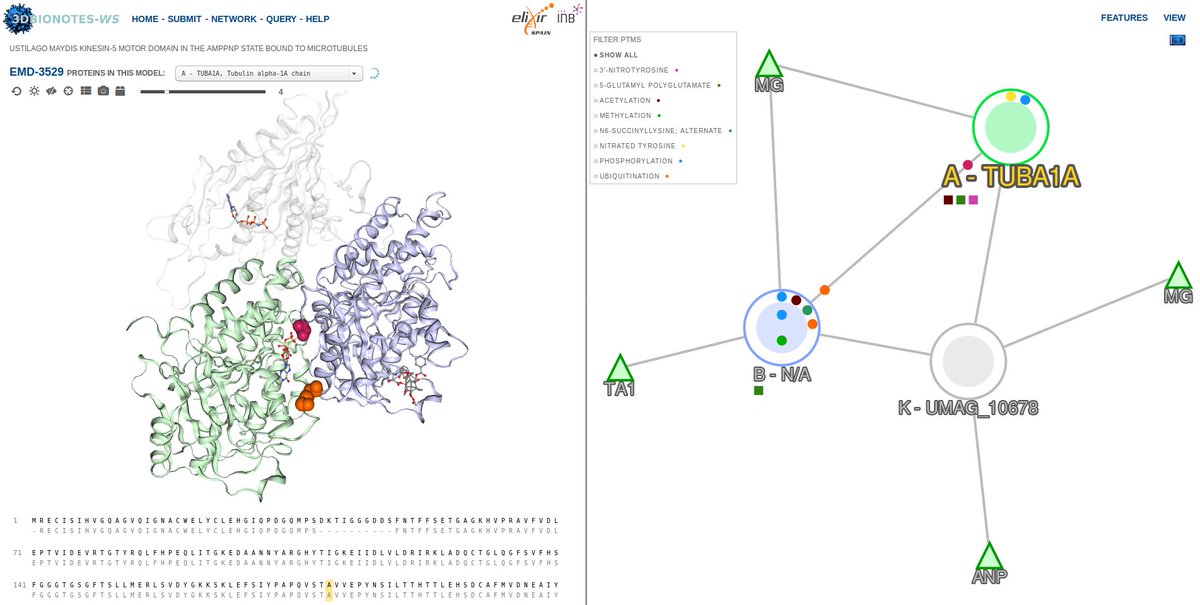
Task: Click the magenta spheres in the 3D structure
Action: coord(301,330)
